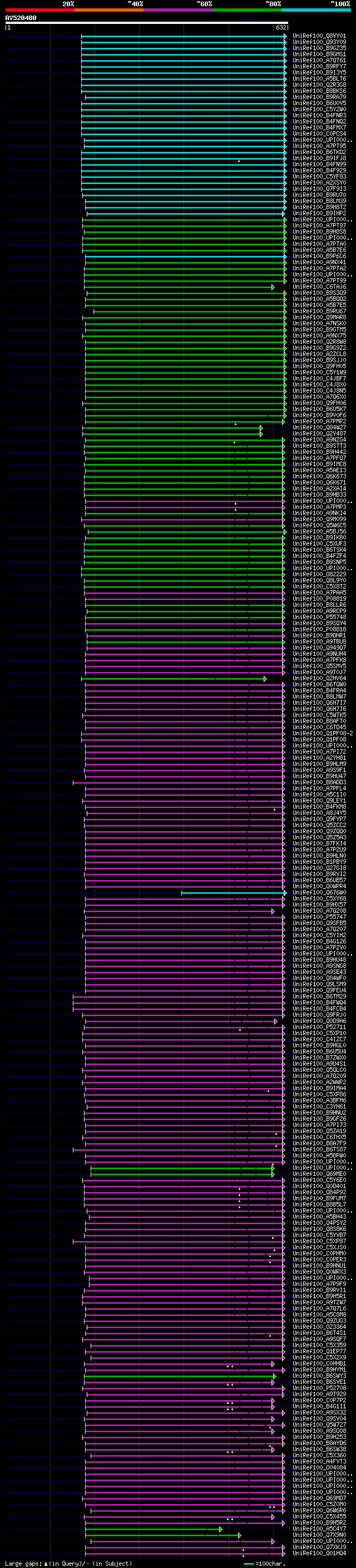Click the UniRef100_A8J4Y5 label
This screenshot has width=356, height=1568.
pyautogui.click(x=319, y=813)
